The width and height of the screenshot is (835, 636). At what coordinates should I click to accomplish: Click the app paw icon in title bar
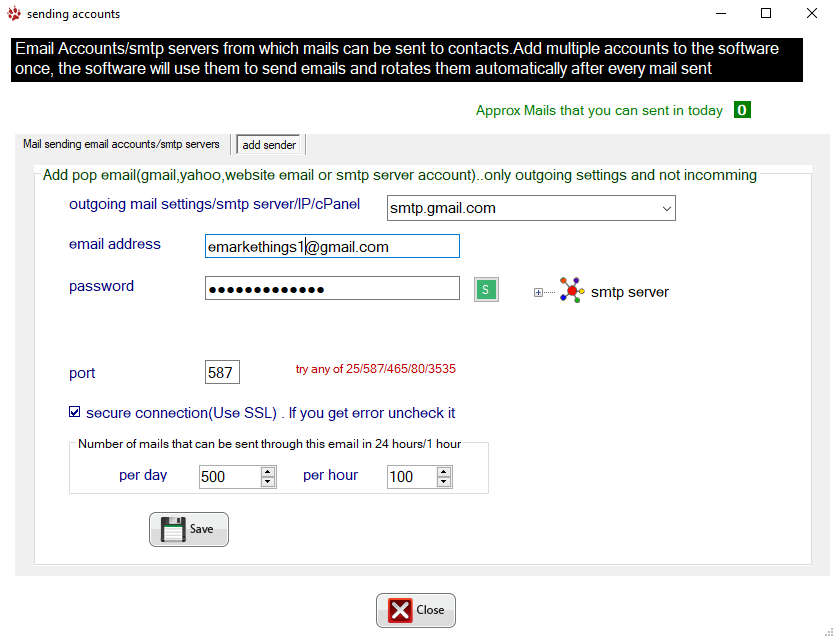pos(13,14)
